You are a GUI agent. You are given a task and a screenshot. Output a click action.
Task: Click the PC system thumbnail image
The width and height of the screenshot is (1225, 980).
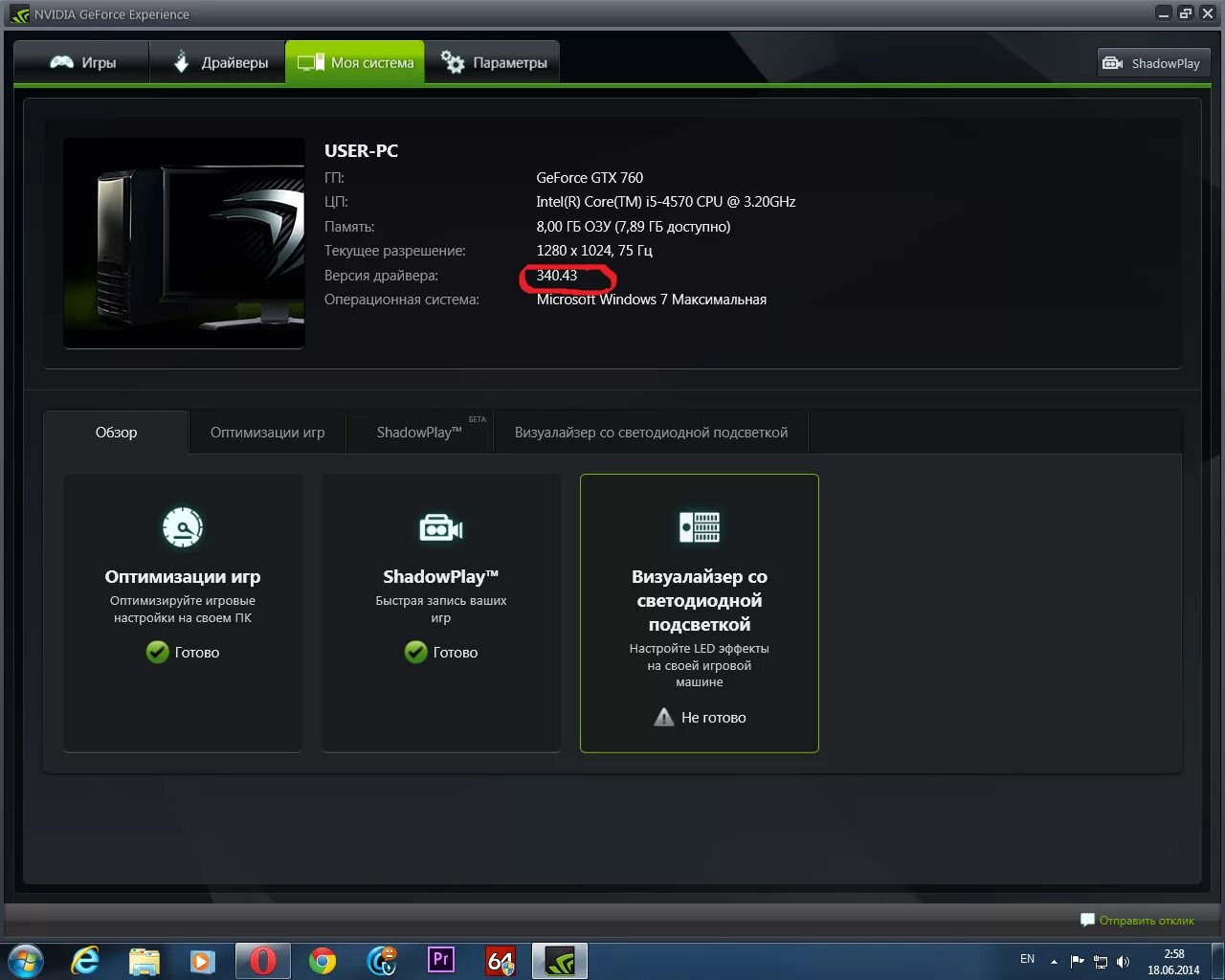pyautogui.click(x=184, y=243)
